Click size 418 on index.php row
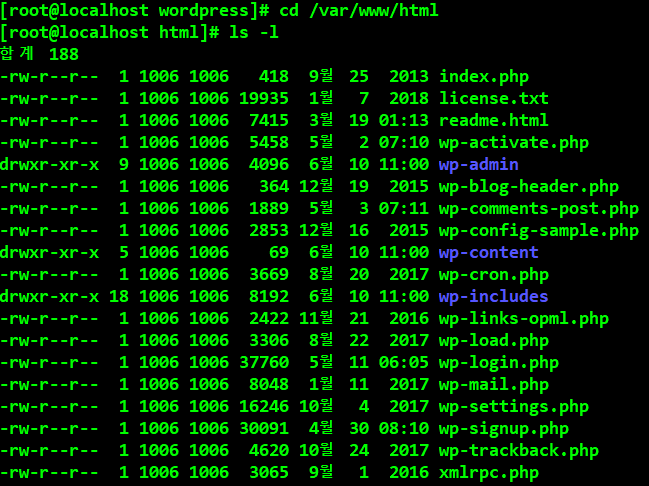Image resolution: width=649 pixels, height=486 pixels. [x=274, y=77]
